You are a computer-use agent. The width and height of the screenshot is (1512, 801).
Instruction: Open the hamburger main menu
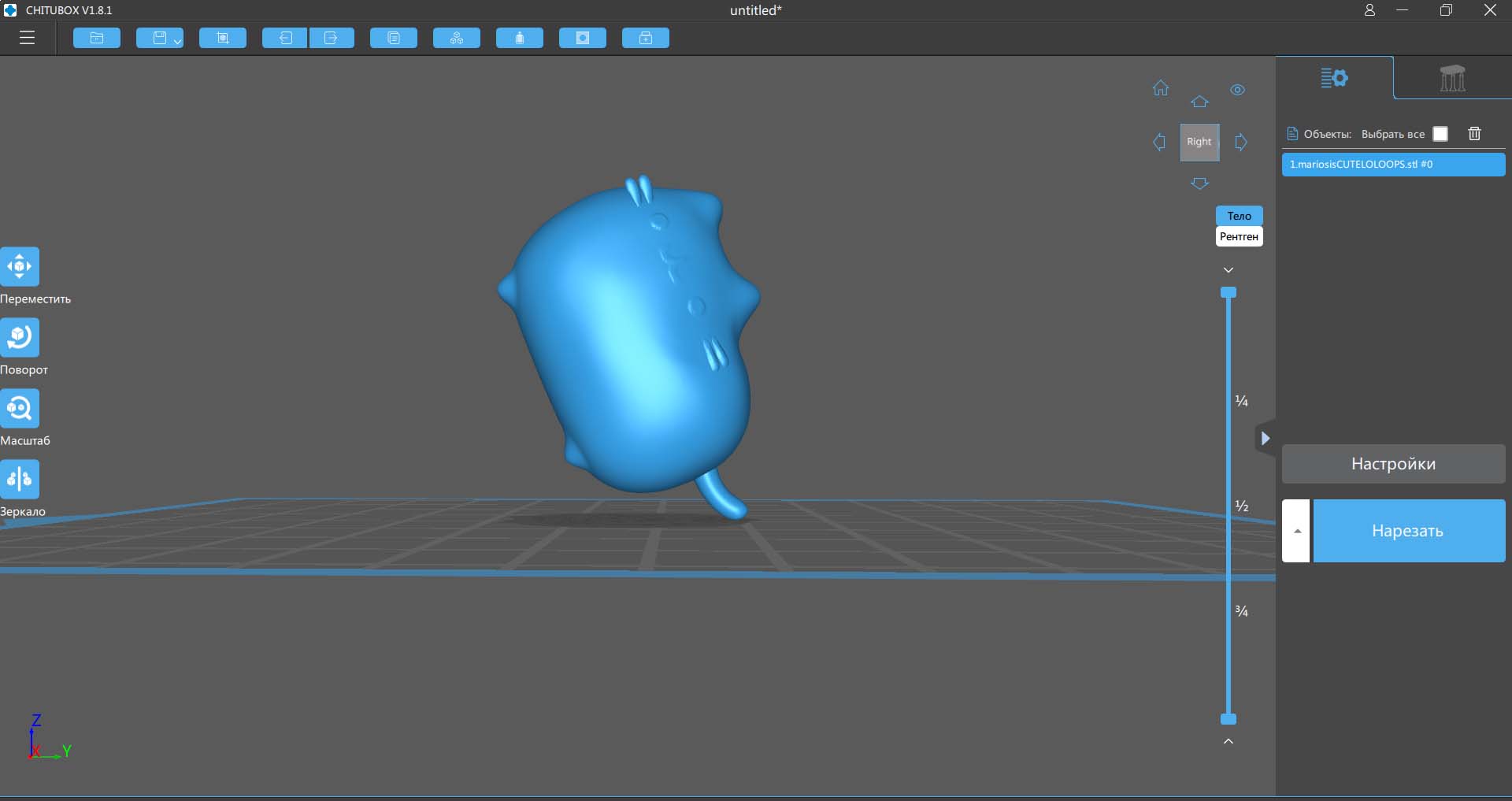[x=27, y=38]
